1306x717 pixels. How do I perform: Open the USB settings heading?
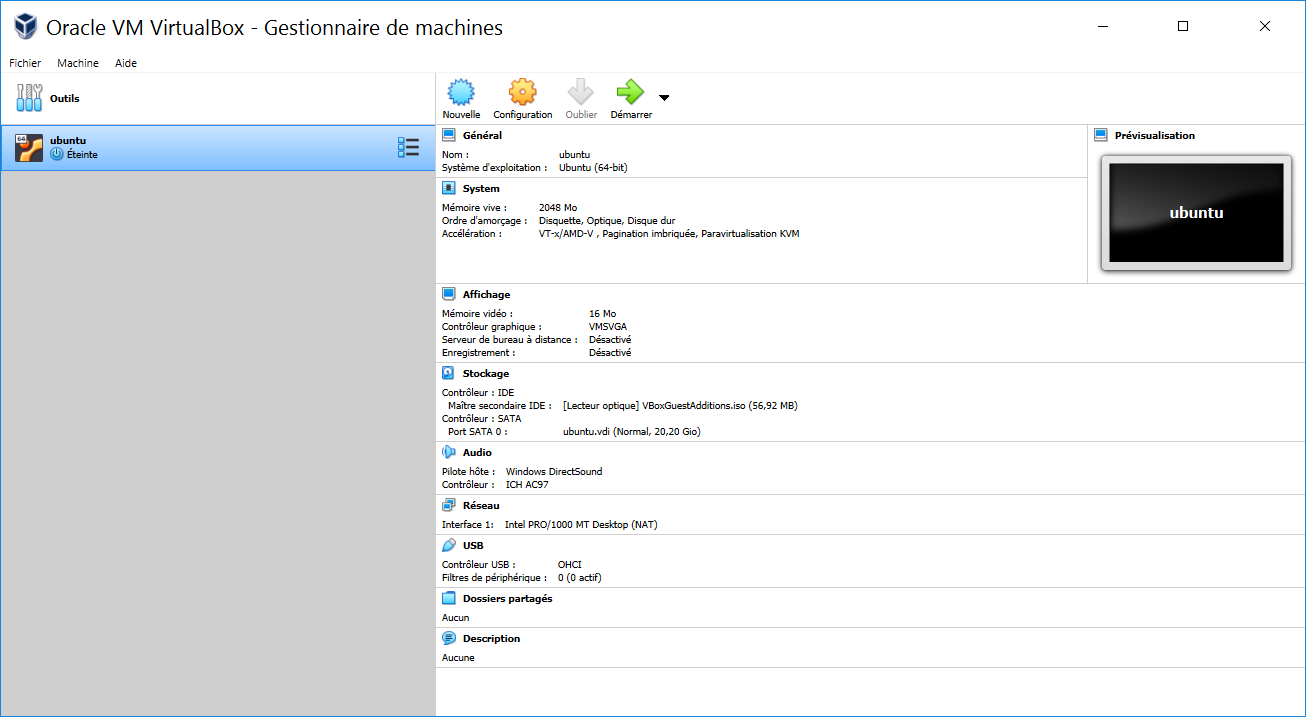click(x=473, y=545)
